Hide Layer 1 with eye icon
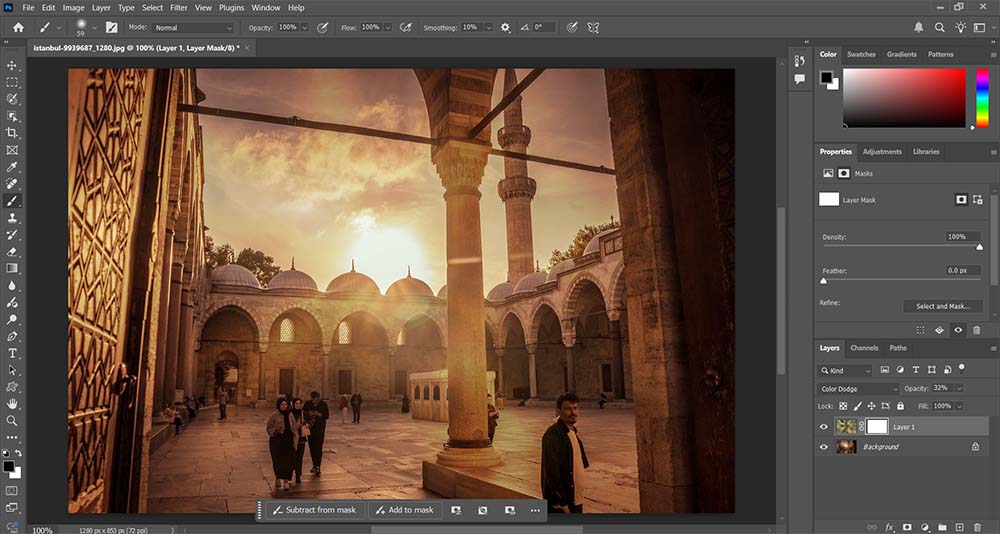Image resolution: width=1000 pixels, height=534 pixels. 825,427
